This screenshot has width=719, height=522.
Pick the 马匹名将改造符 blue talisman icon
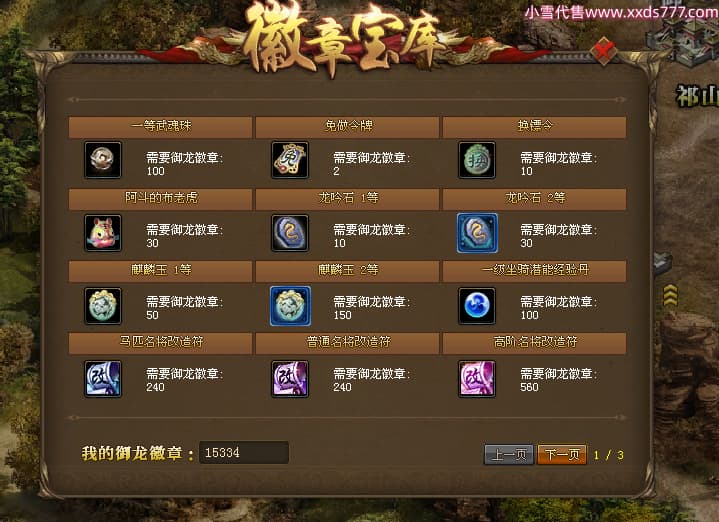pyautogui.click(x=103, y=378)
